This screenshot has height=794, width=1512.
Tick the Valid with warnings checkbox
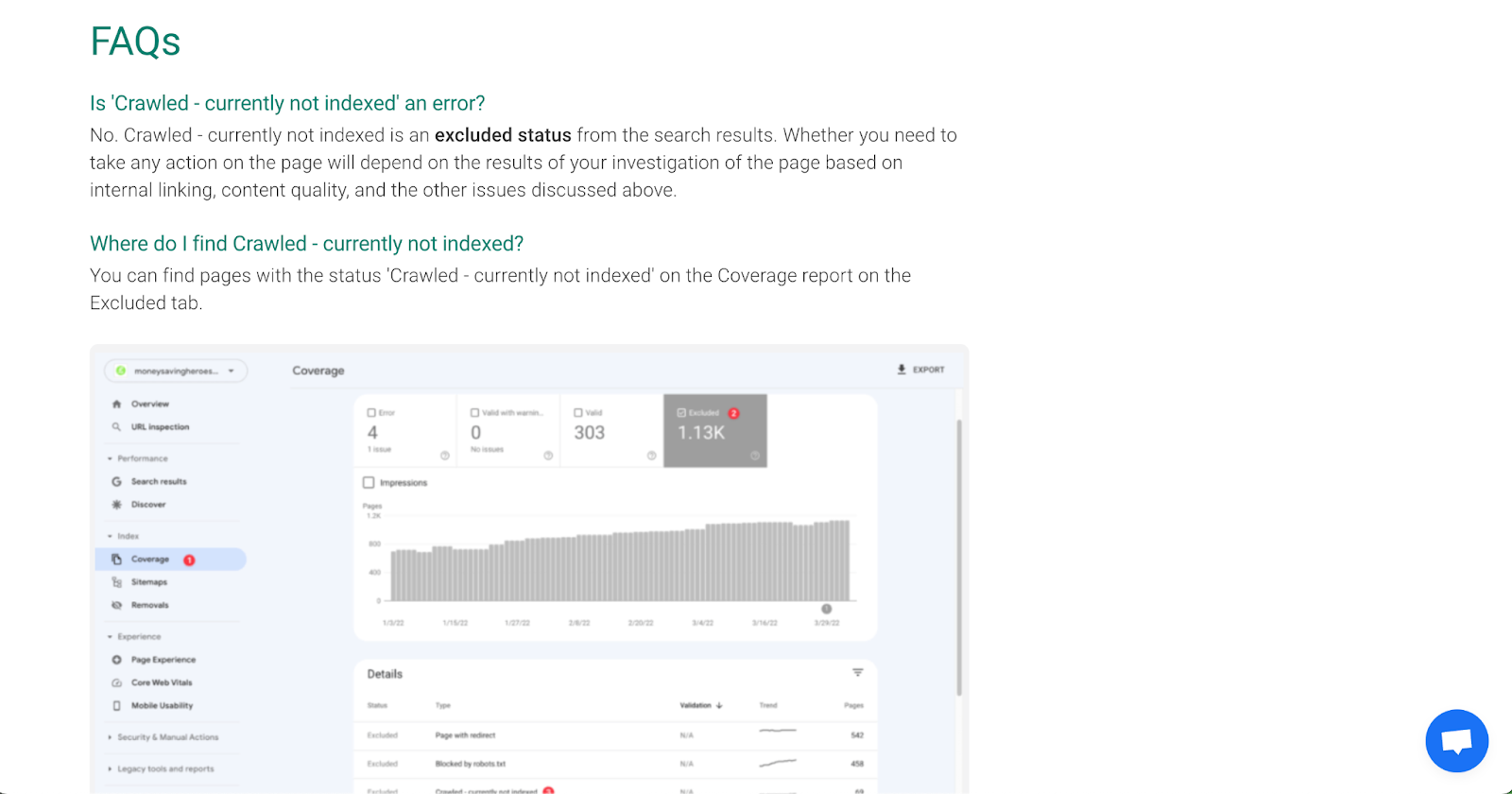(474, 413)
